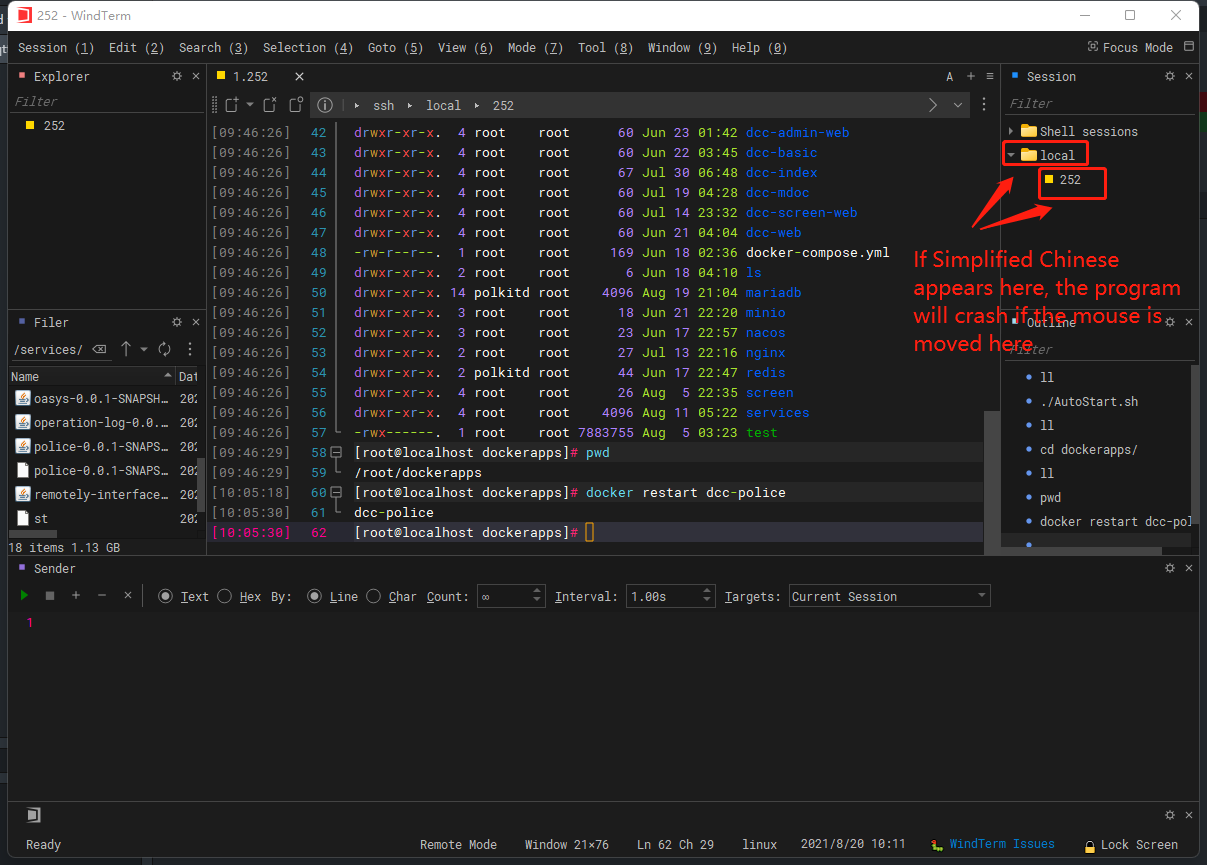Viewport: 1207px width, 865px height.
Task: Open the Goto menu
Action: (x=395, y=47)
